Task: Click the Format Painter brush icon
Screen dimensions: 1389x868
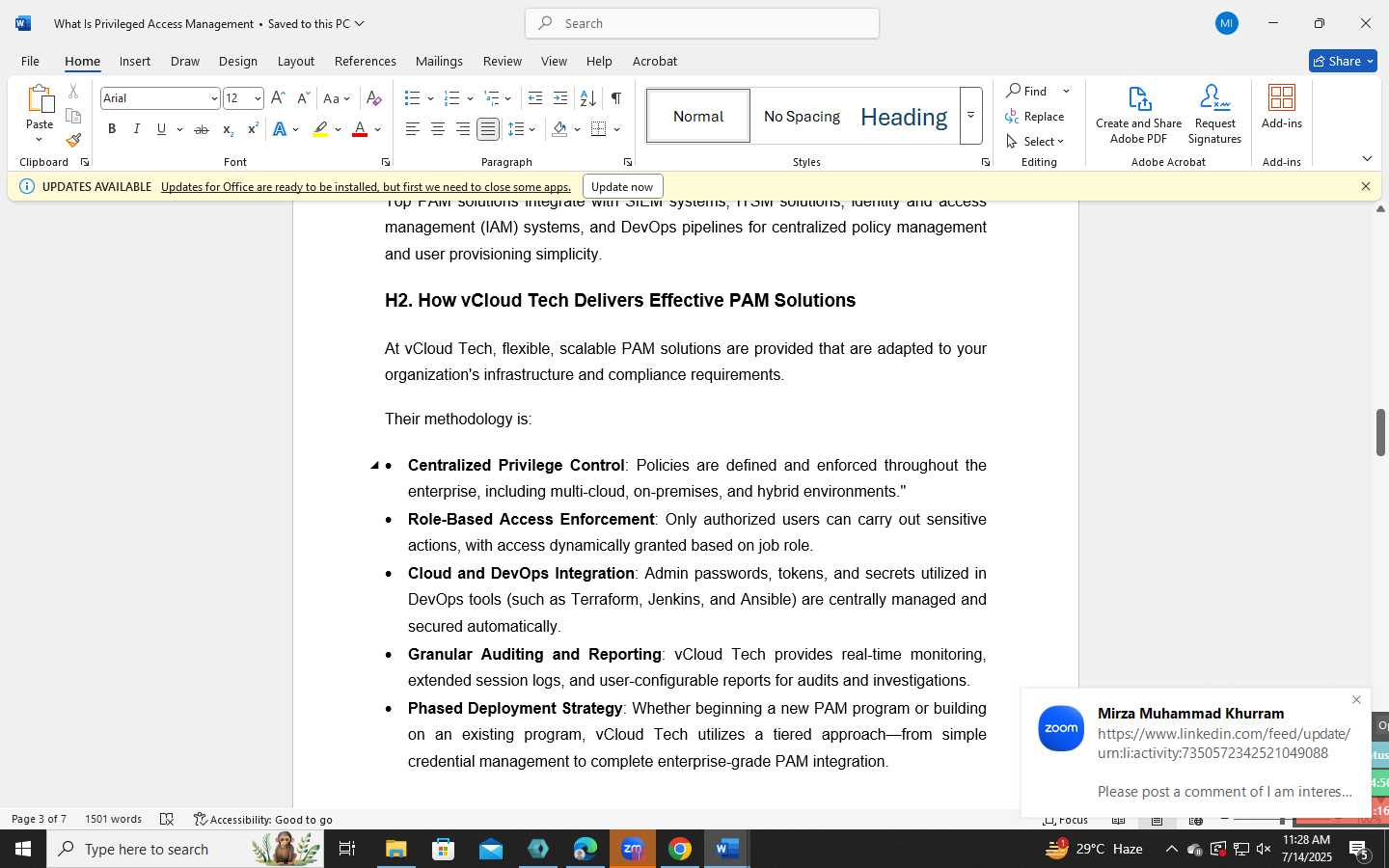Action: [x=73, y=140]
